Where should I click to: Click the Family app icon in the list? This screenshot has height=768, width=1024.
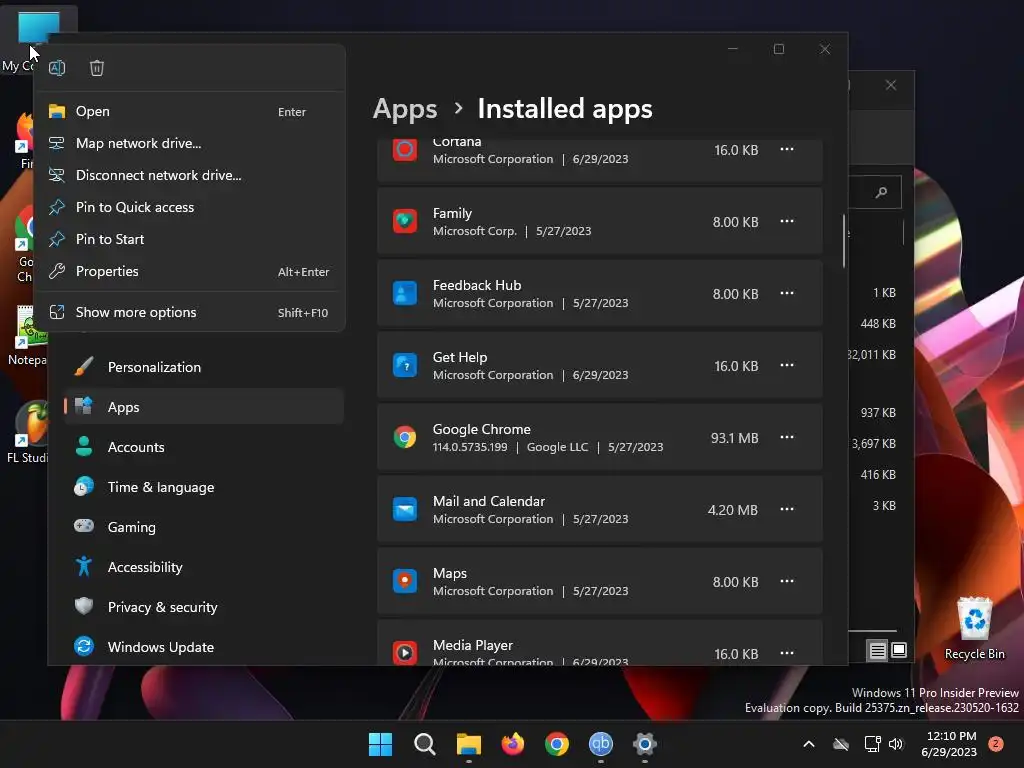tap(405, 221)
